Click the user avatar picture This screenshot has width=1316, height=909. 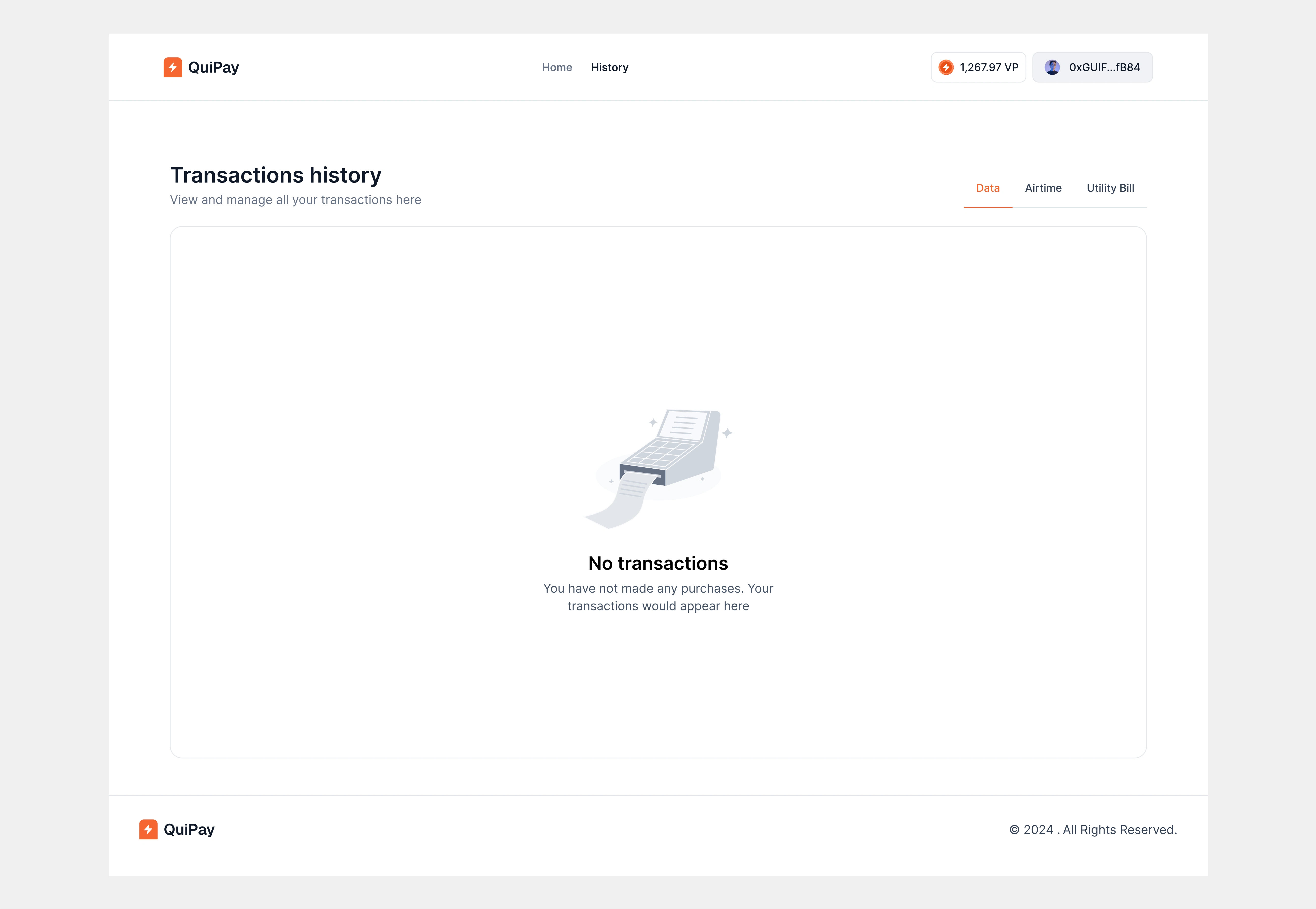pos(1052,67)
